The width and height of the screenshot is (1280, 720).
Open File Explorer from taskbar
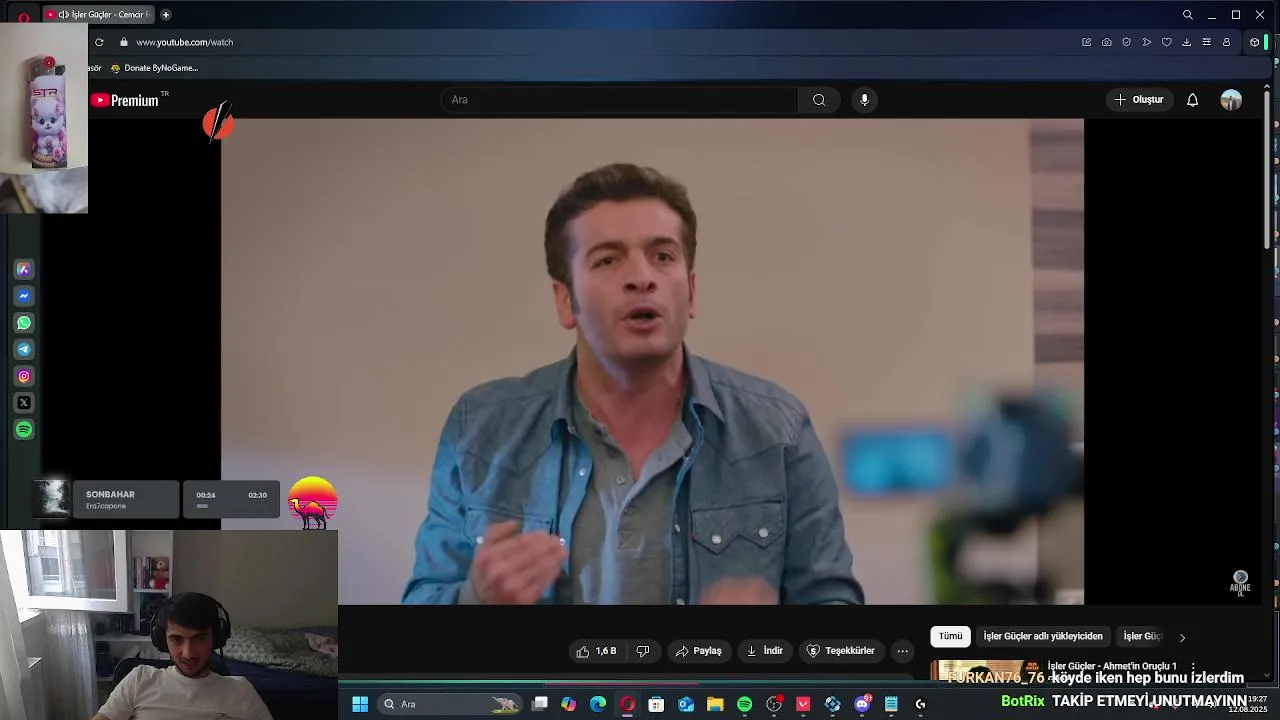pos(715,704)
